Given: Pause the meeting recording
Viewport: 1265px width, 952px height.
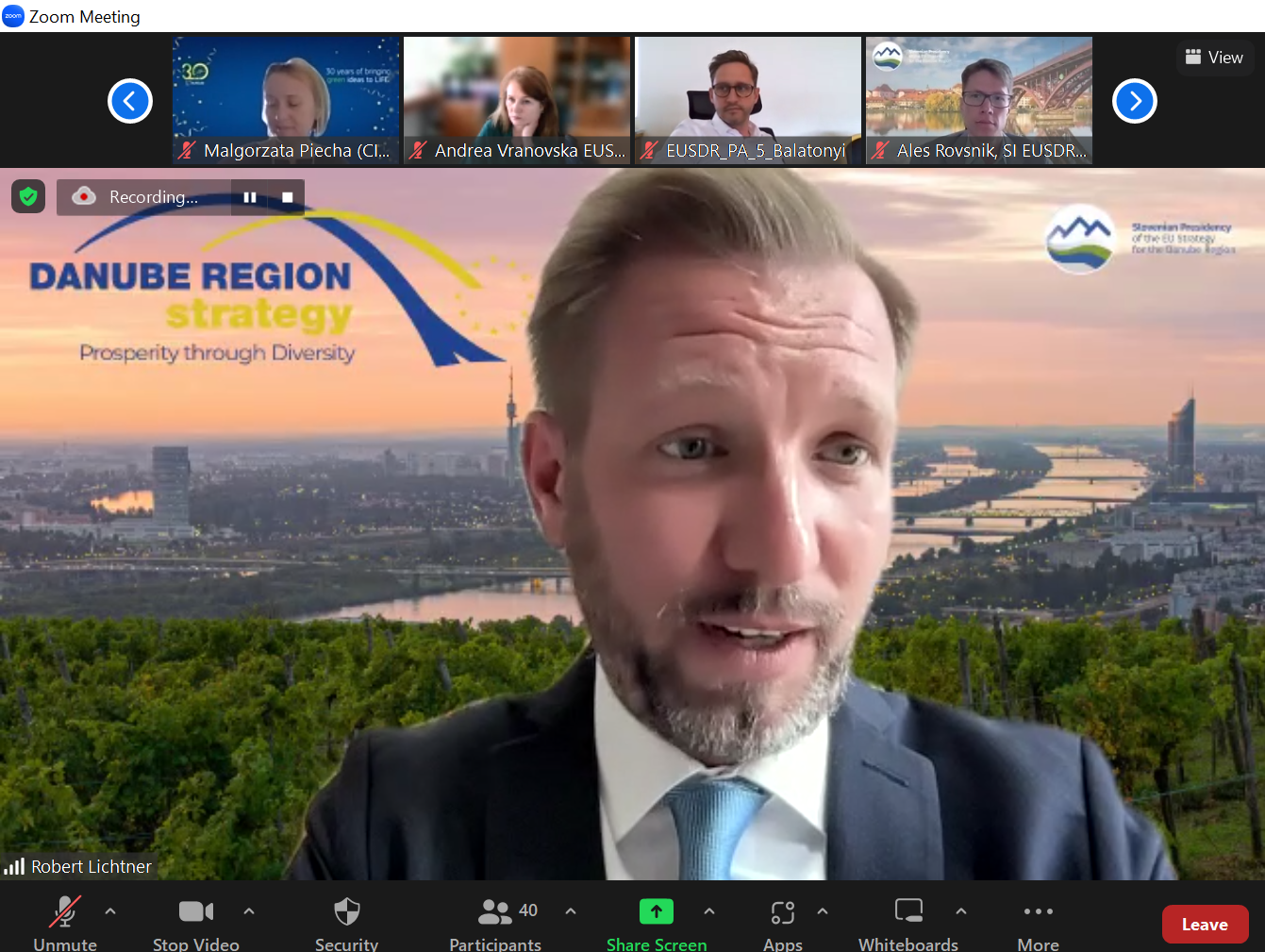Looking at the screenshot, I should (x=250, y=197).
